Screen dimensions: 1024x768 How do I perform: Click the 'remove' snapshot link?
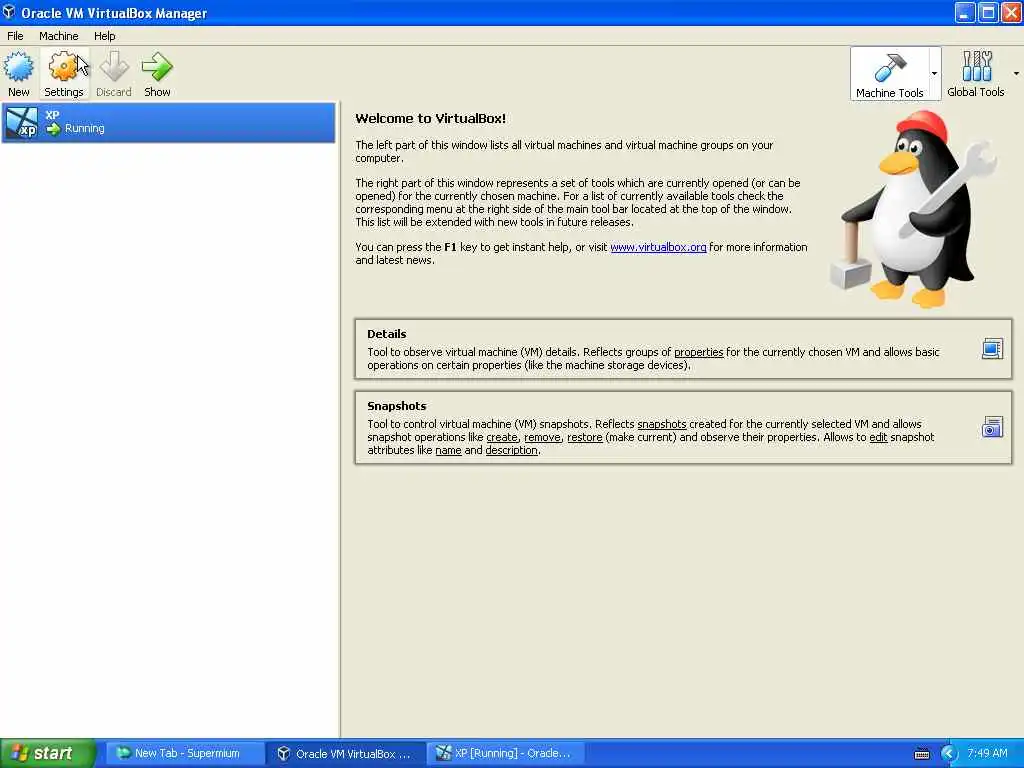pyautogui.click(x=542, y=437)
